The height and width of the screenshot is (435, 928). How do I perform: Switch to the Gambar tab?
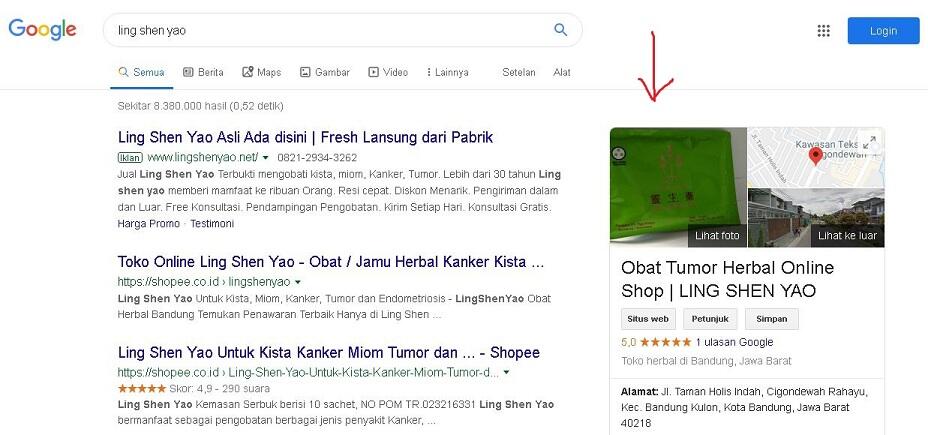324,72
